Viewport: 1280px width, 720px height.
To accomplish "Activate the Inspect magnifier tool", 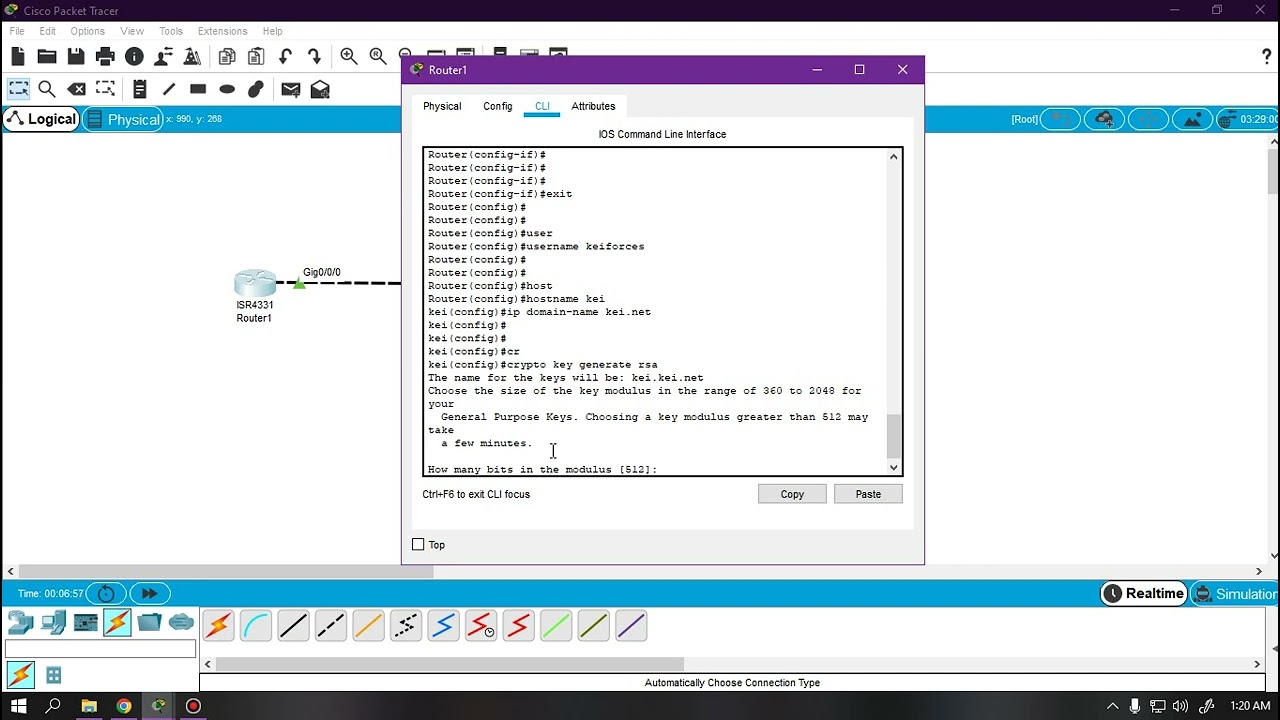I will coord(47,90).
